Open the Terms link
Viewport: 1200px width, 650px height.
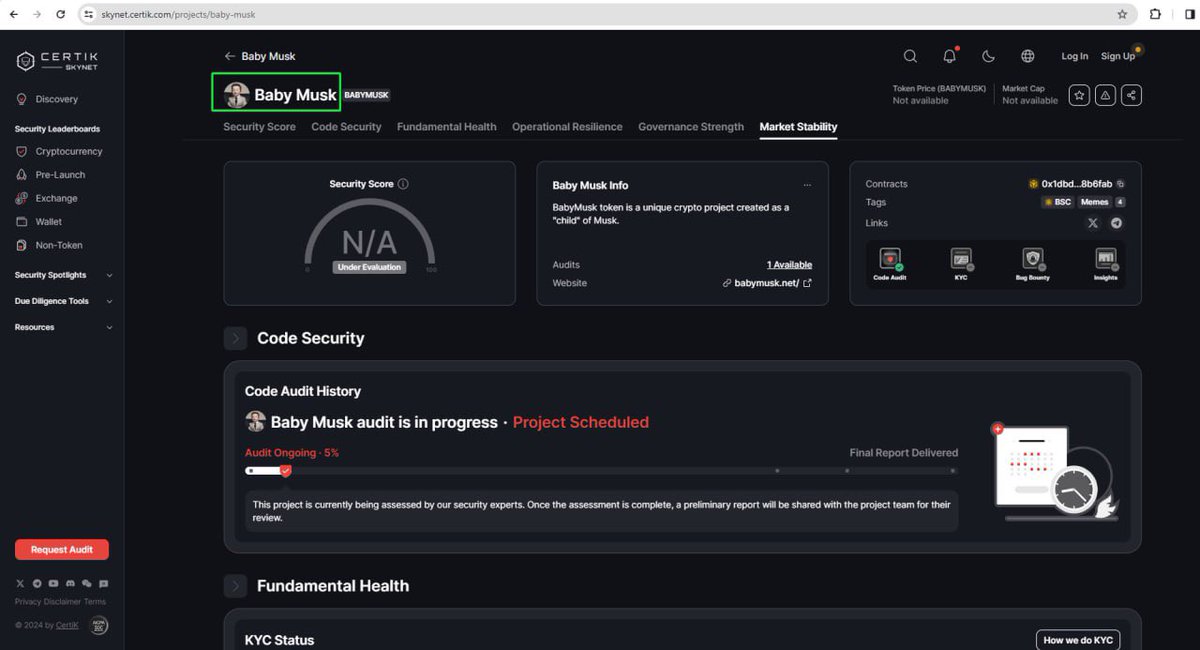[x=95, y=602]
